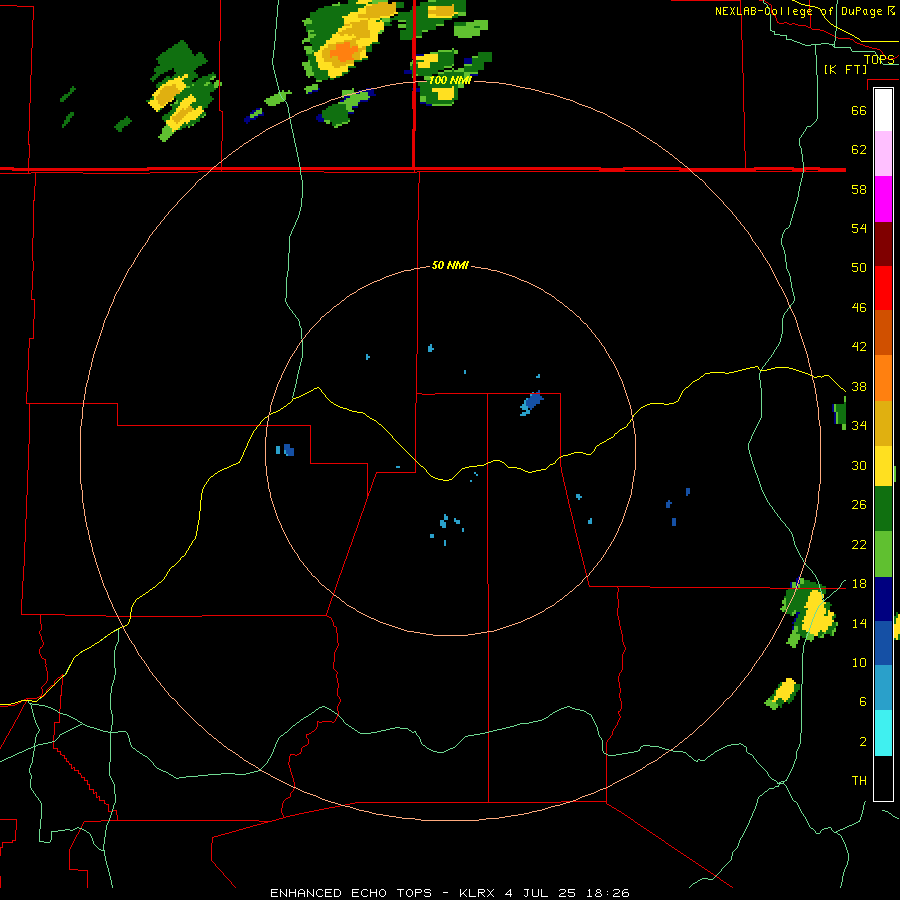This screenshot has height=900, width=900.
Task: Click the '42' legend value
Action: (859, 347)
